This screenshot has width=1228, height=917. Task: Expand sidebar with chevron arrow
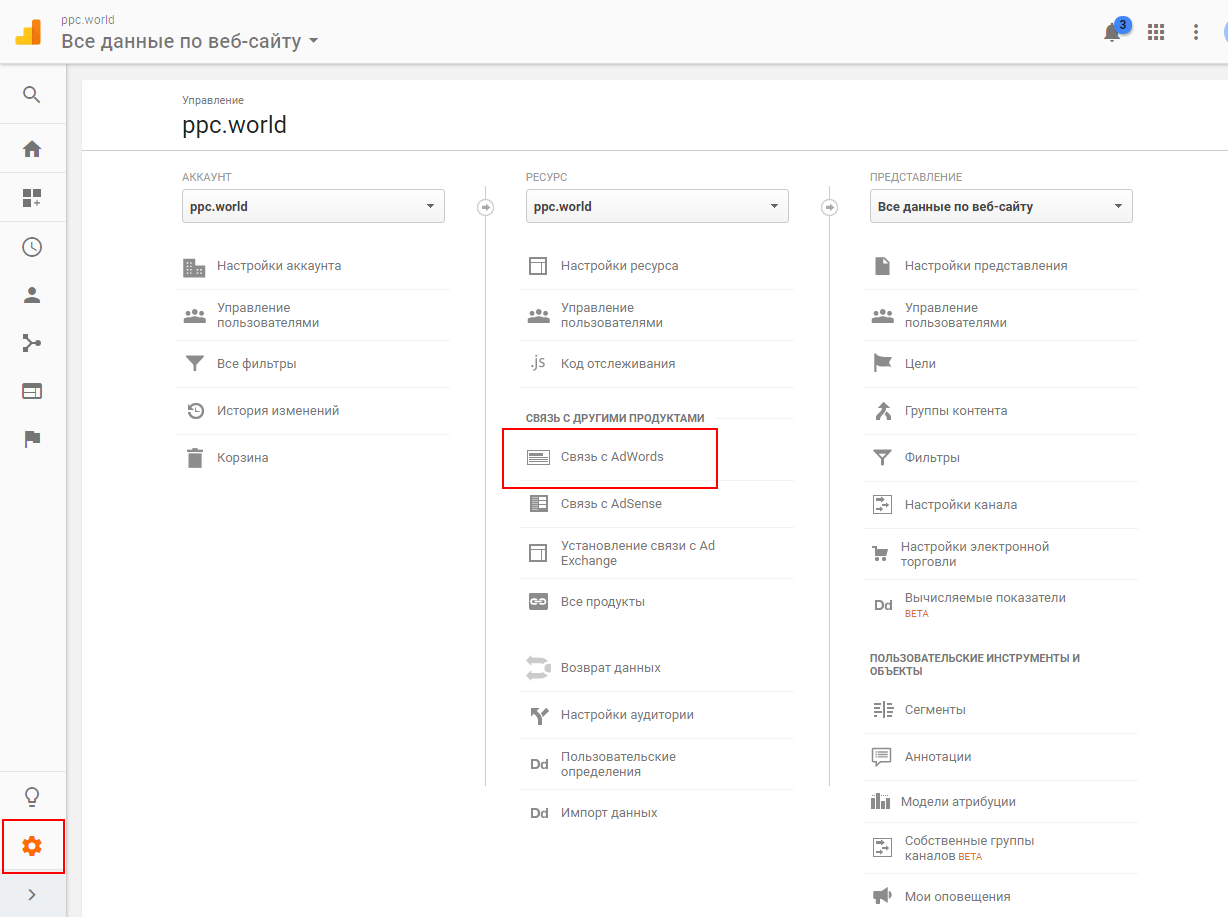pos(32,895)
